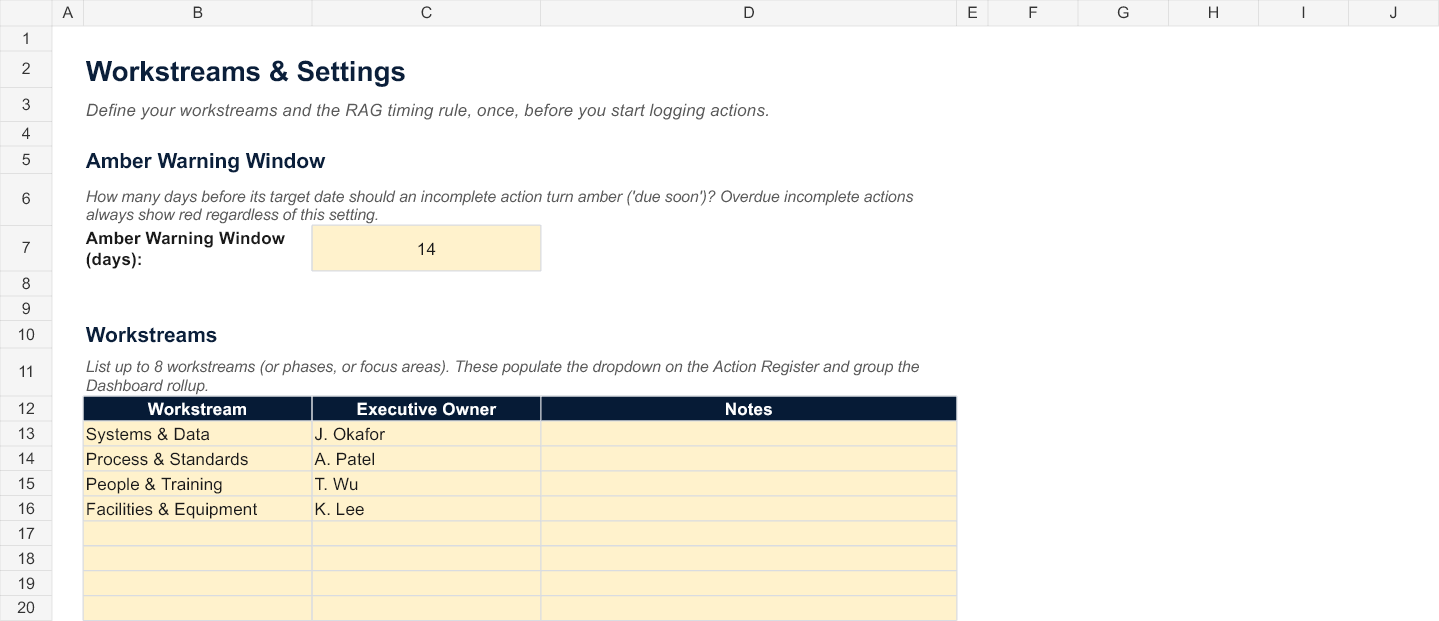
Task: Select the 'Facilities & Equipment' workstream cell
Action: tap(197, 509)
